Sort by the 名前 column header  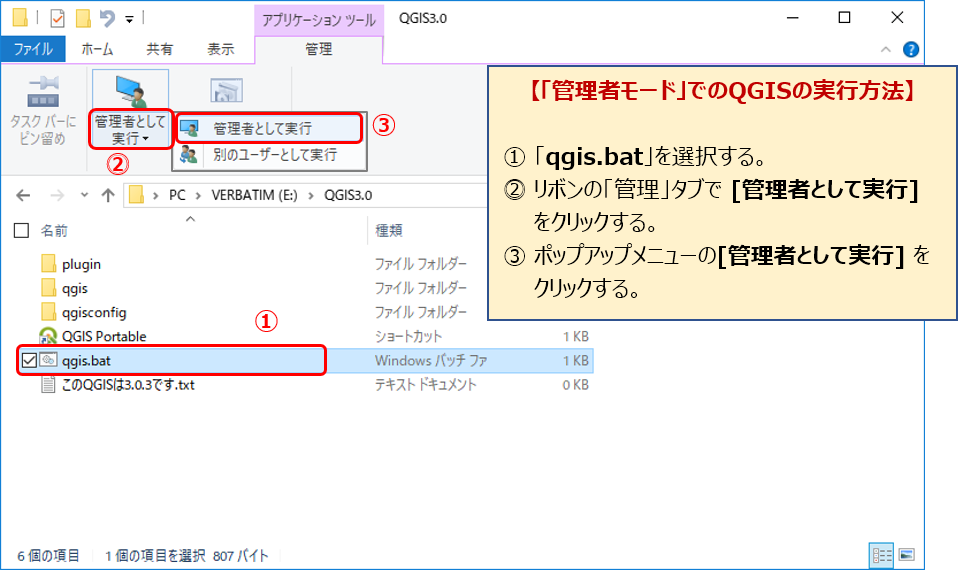[x=54, y=231]
